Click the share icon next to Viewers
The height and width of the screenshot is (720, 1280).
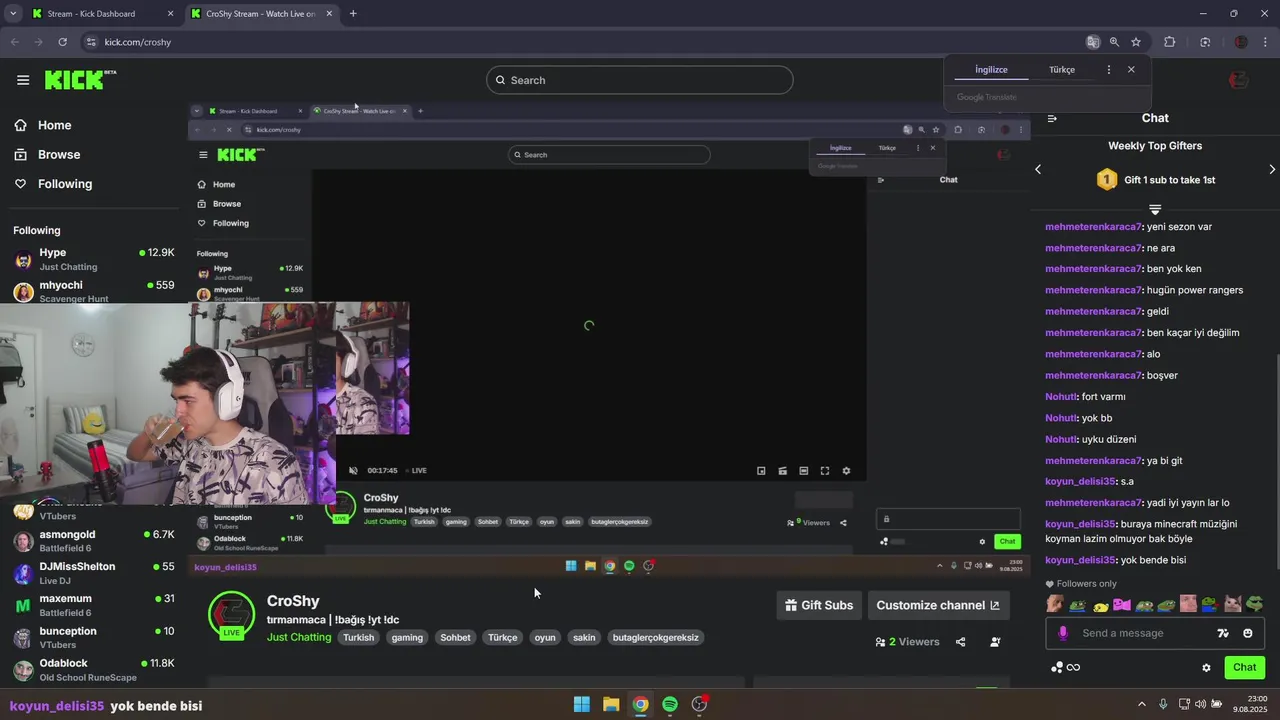tap(961, 642)
